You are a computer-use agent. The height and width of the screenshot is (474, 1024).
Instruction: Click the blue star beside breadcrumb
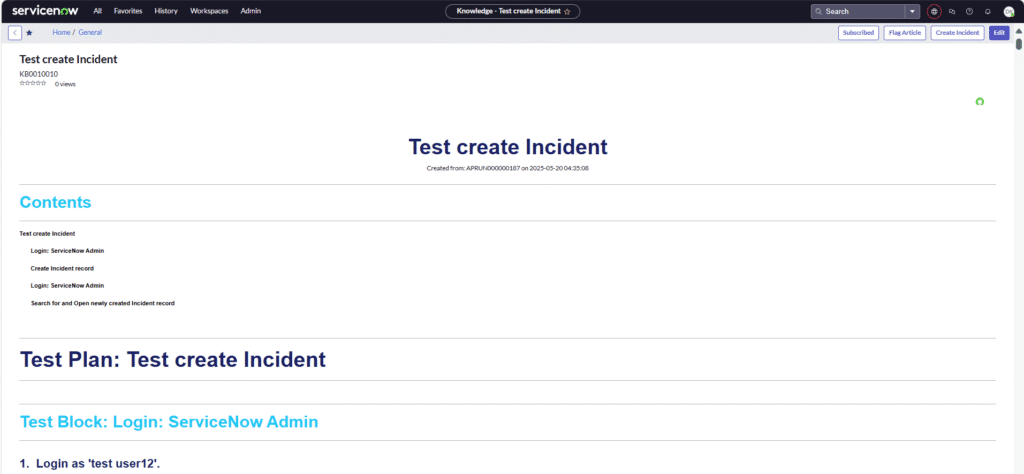[29, 33]
